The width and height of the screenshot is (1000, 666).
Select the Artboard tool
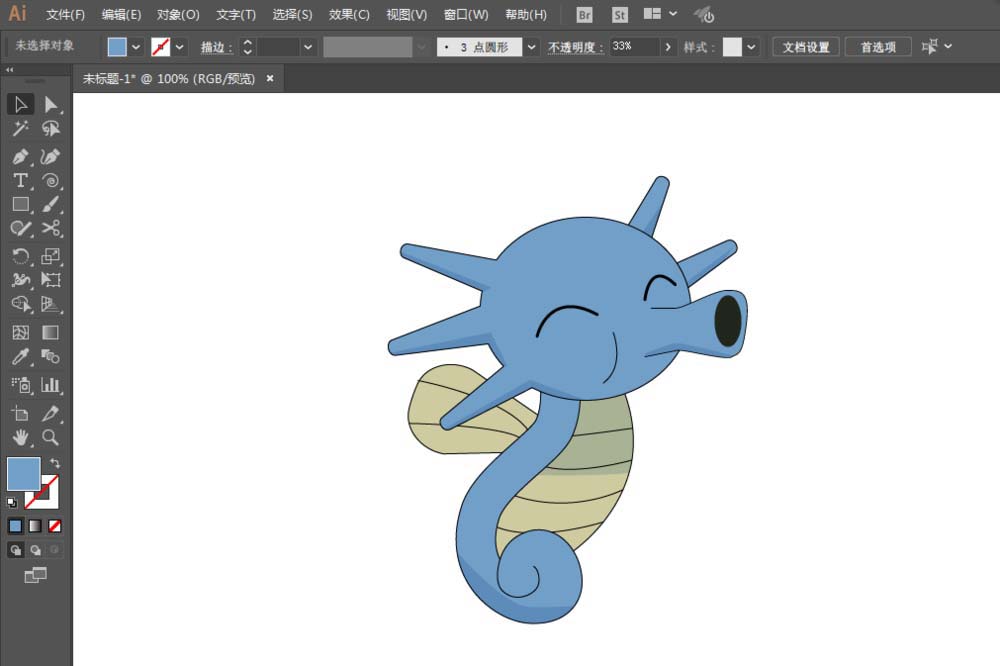(20, 413)
